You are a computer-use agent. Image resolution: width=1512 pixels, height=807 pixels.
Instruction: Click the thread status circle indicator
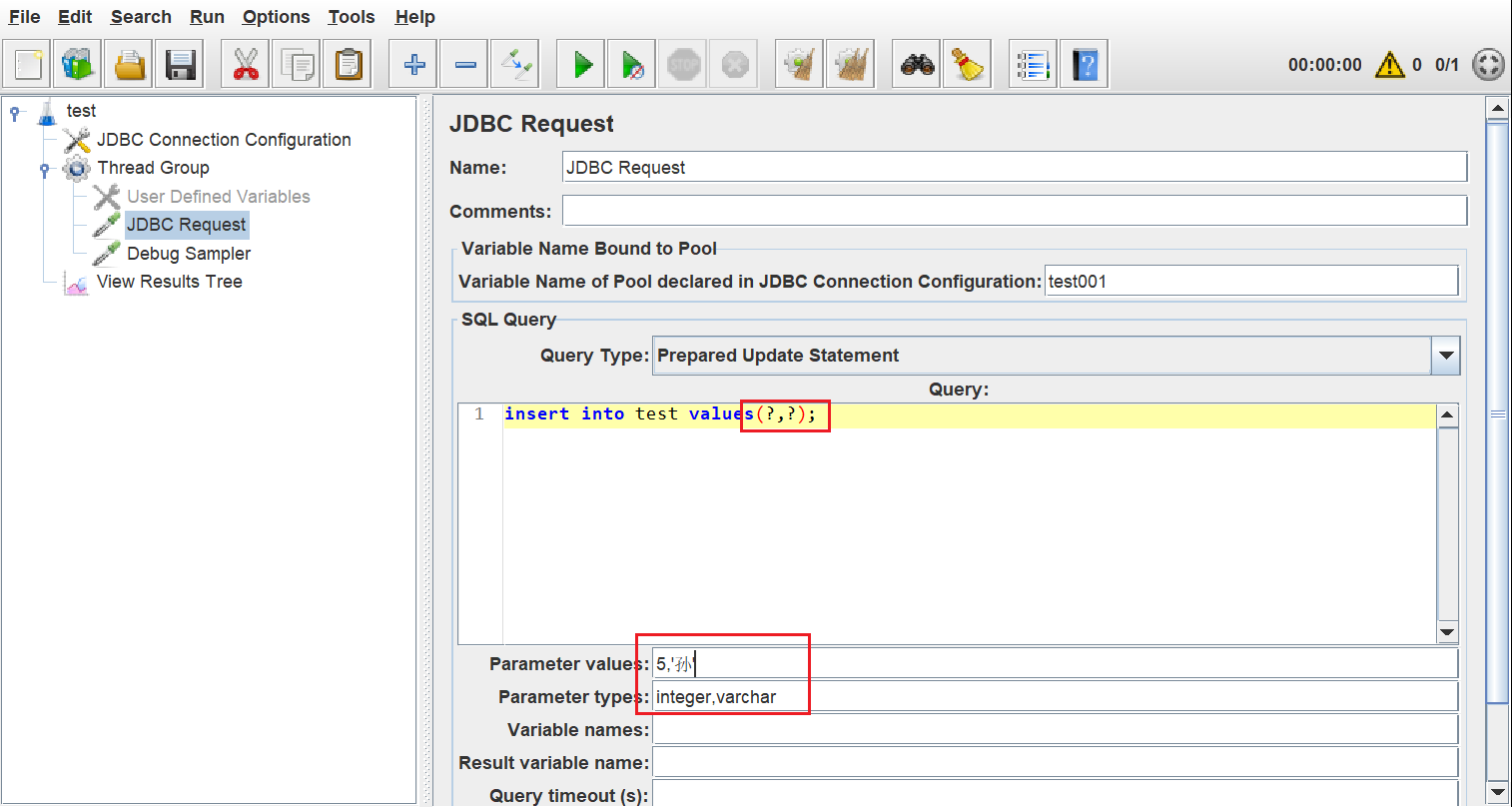point(1488,65)
